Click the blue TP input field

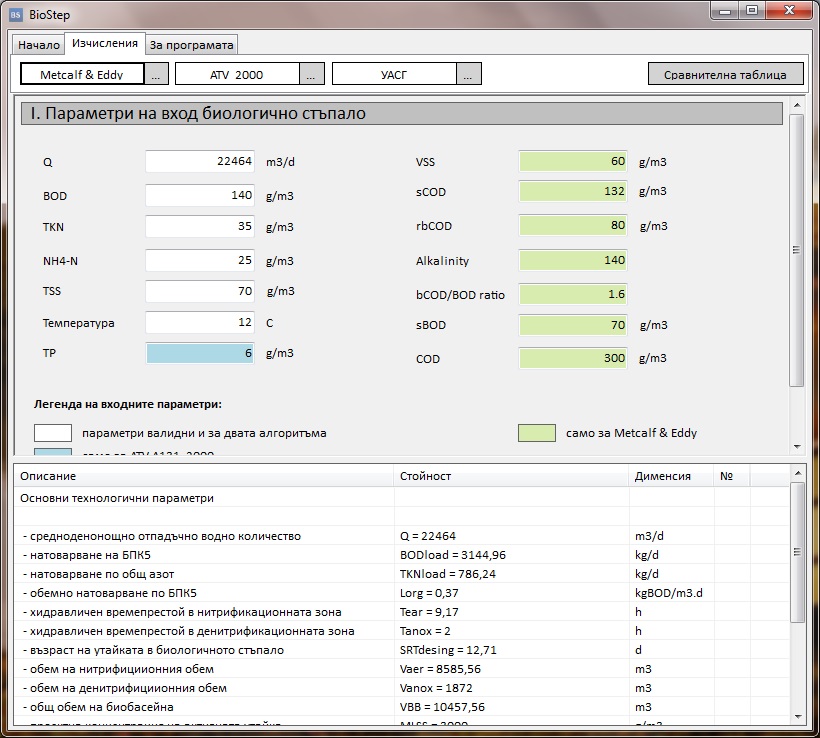pos(200,354)
